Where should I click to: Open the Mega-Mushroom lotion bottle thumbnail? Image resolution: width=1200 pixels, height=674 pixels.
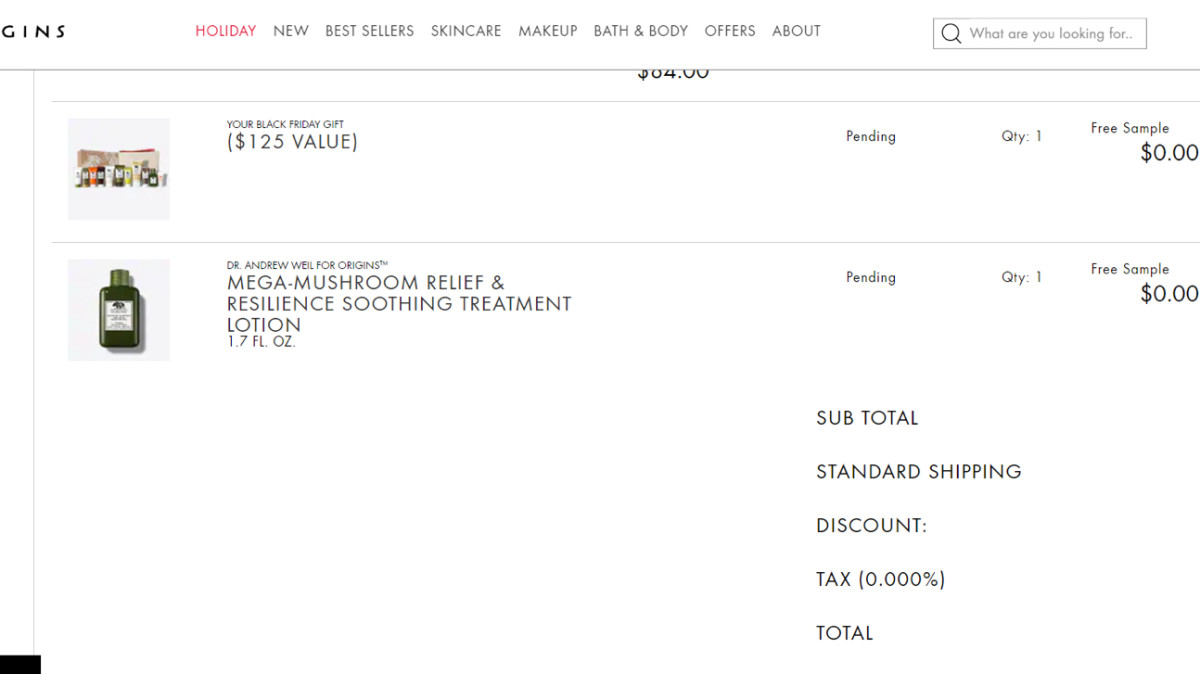pos(119,310)
